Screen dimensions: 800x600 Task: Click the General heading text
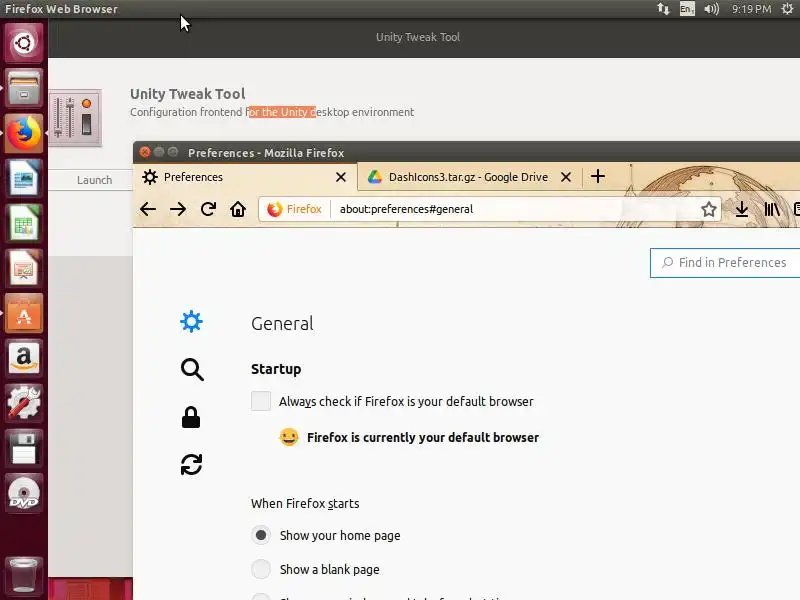tap(282, 323)
